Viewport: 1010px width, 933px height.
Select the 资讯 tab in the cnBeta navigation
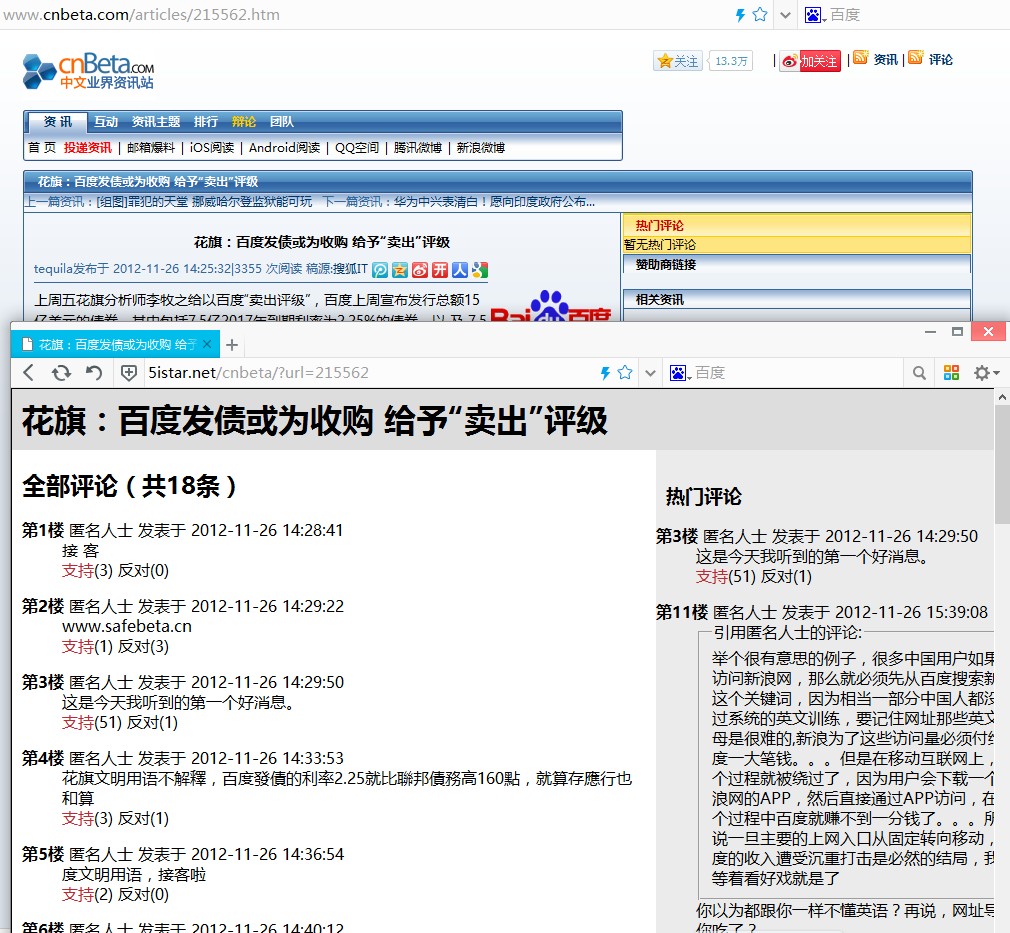[57, 122]
